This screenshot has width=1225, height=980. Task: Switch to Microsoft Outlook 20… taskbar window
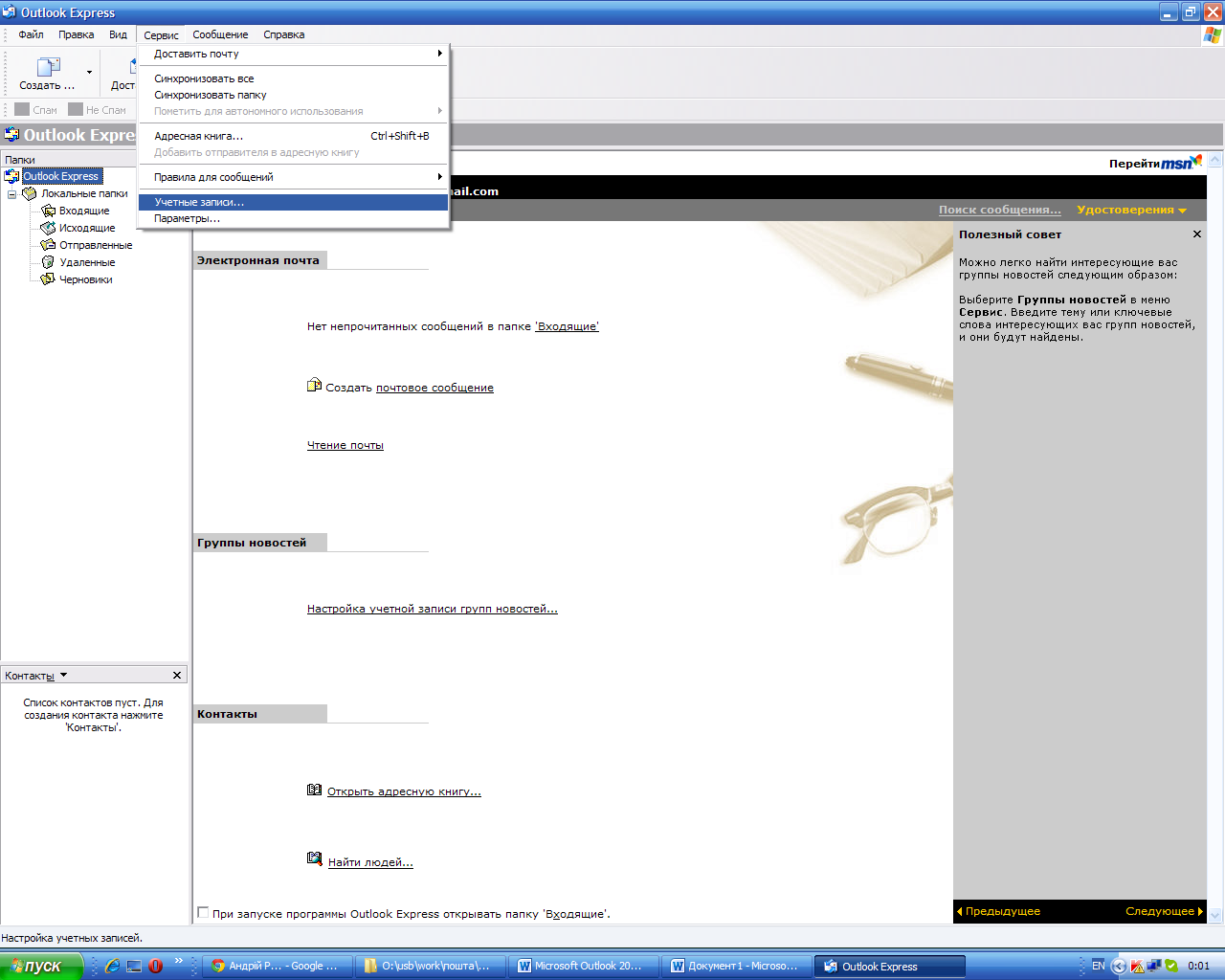[583, 966]
